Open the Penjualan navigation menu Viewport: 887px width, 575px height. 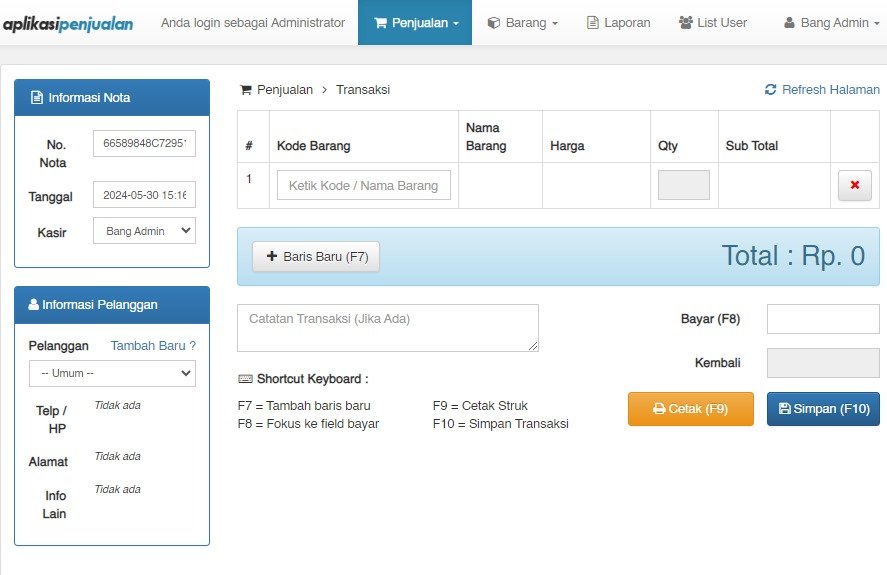(x=415, y=23)
